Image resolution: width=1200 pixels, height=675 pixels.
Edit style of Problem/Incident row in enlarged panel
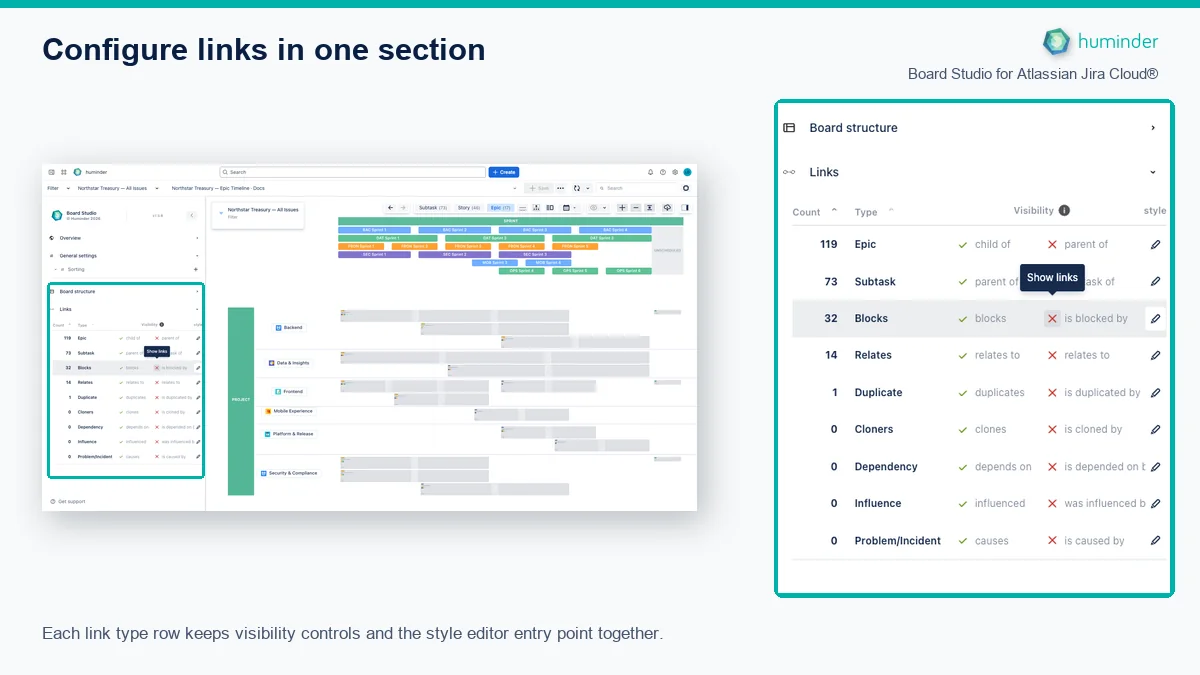pyautogui.click(x=1155, y=540)
